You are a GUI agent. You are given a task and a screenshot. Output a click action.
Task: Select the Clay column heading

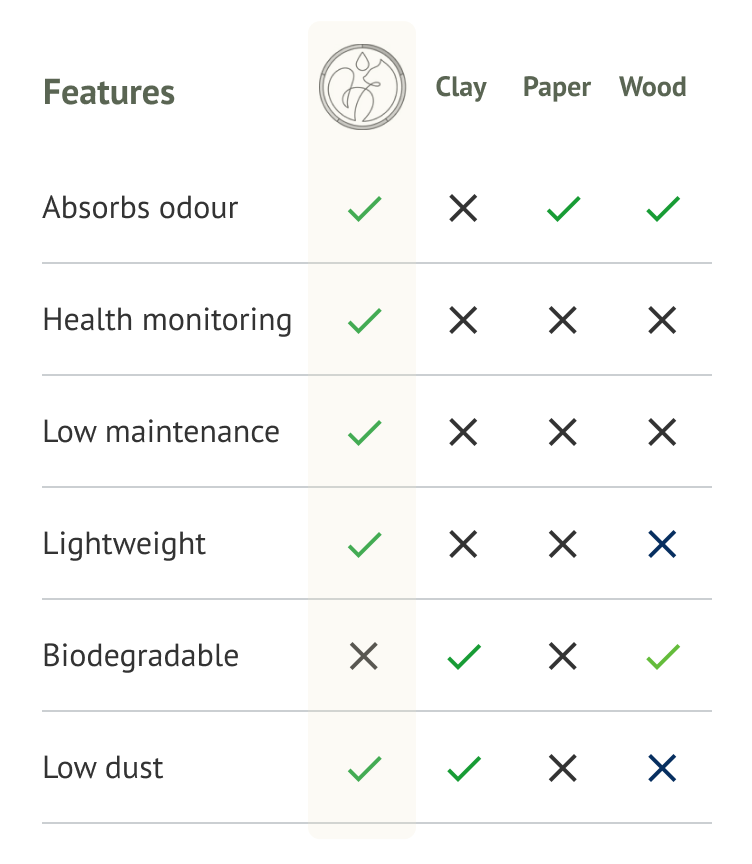pos(461,88)
